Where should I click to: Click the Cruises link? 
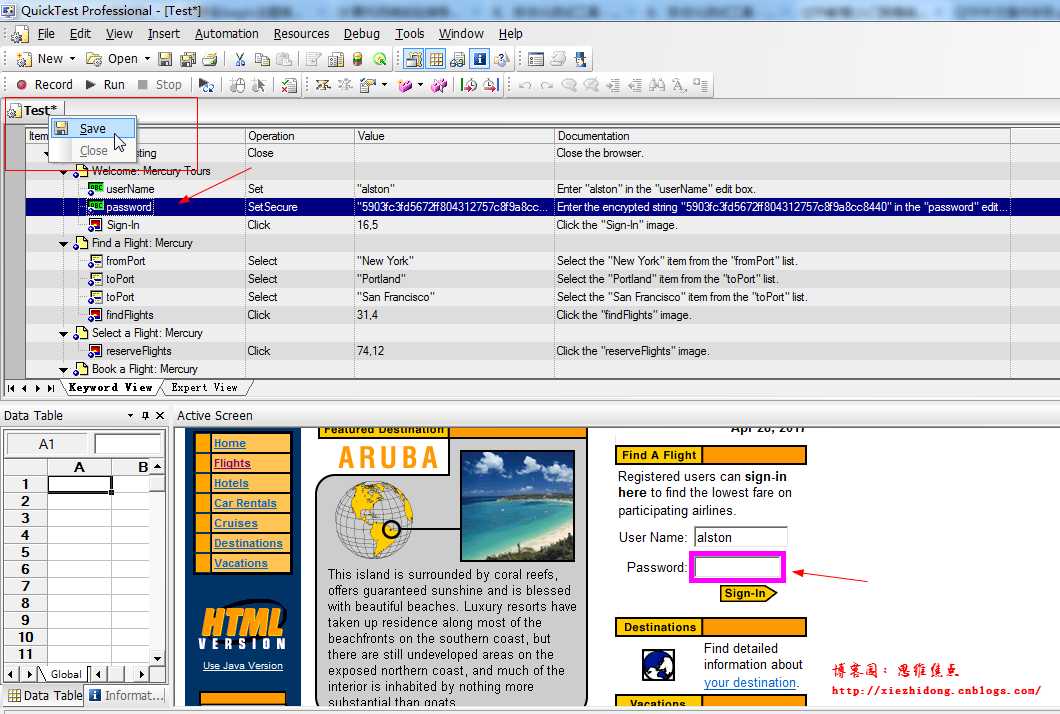(x=236, y=523)
